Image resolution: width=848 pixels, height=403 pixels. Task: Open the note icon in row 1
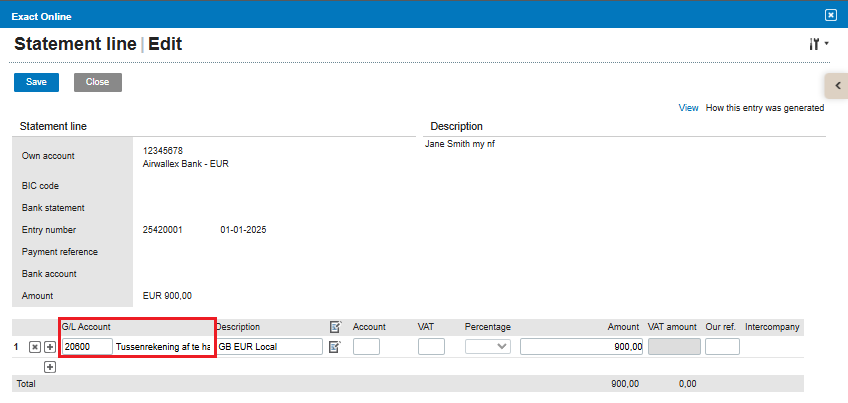335,347
